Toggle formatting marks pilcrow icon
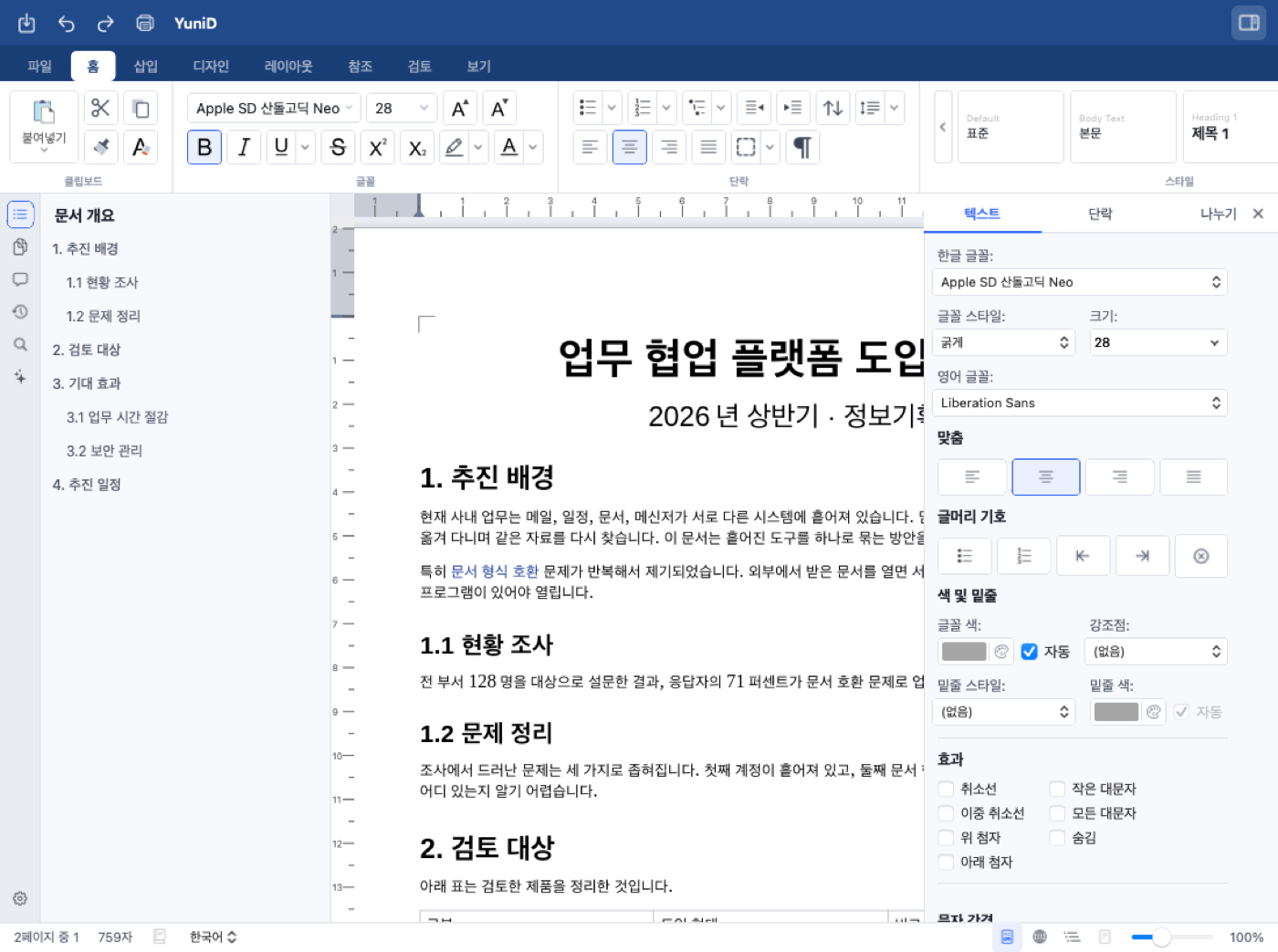Viewport: 1278px width, 952px height. (802, 147)
